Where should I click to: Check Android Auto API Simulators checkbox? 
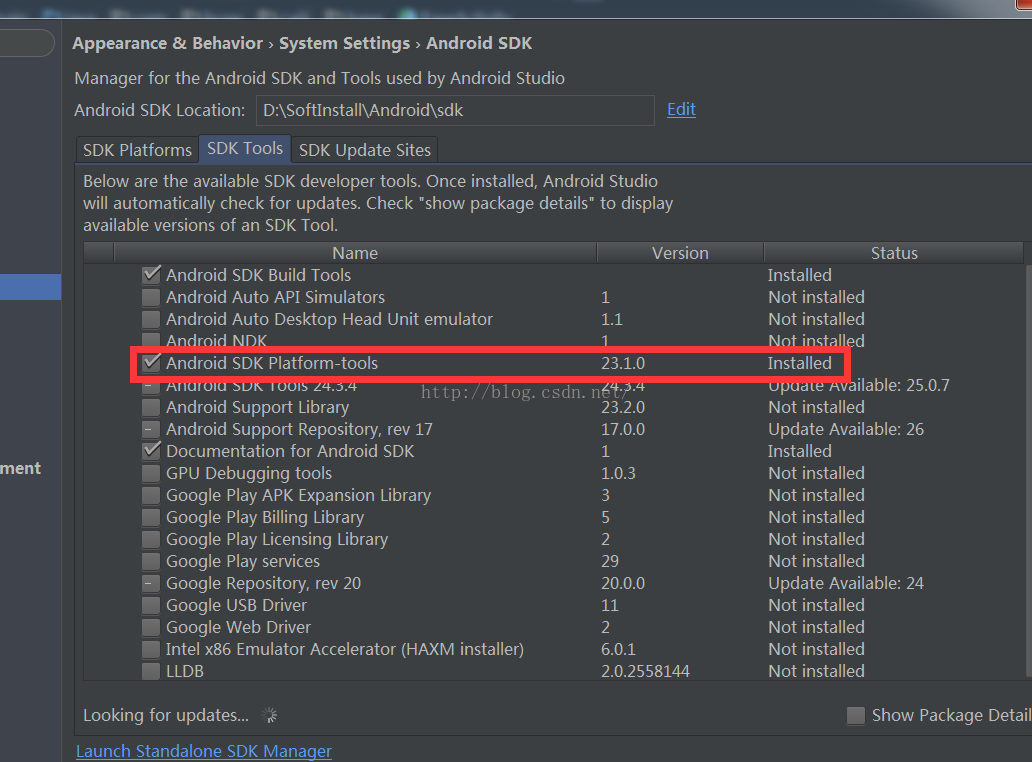click(x=151, y=297)
